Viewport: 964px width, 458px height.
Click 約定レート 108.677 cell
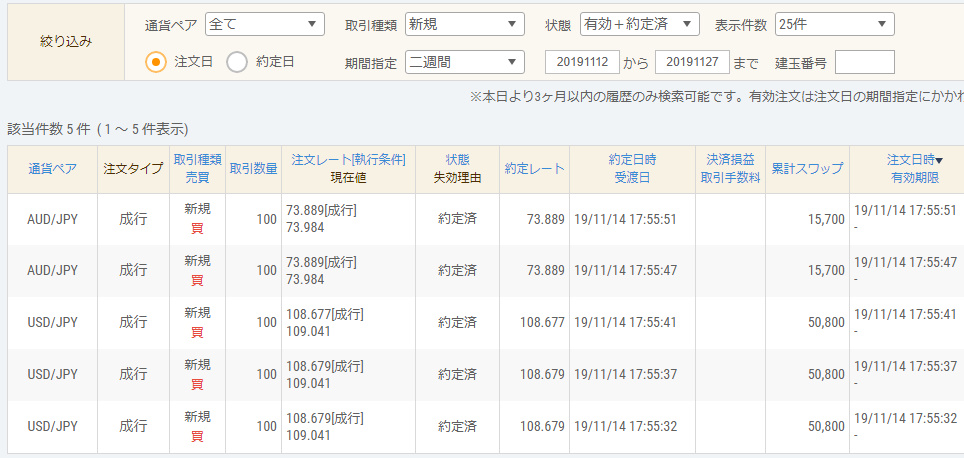[x=542, y=322]
